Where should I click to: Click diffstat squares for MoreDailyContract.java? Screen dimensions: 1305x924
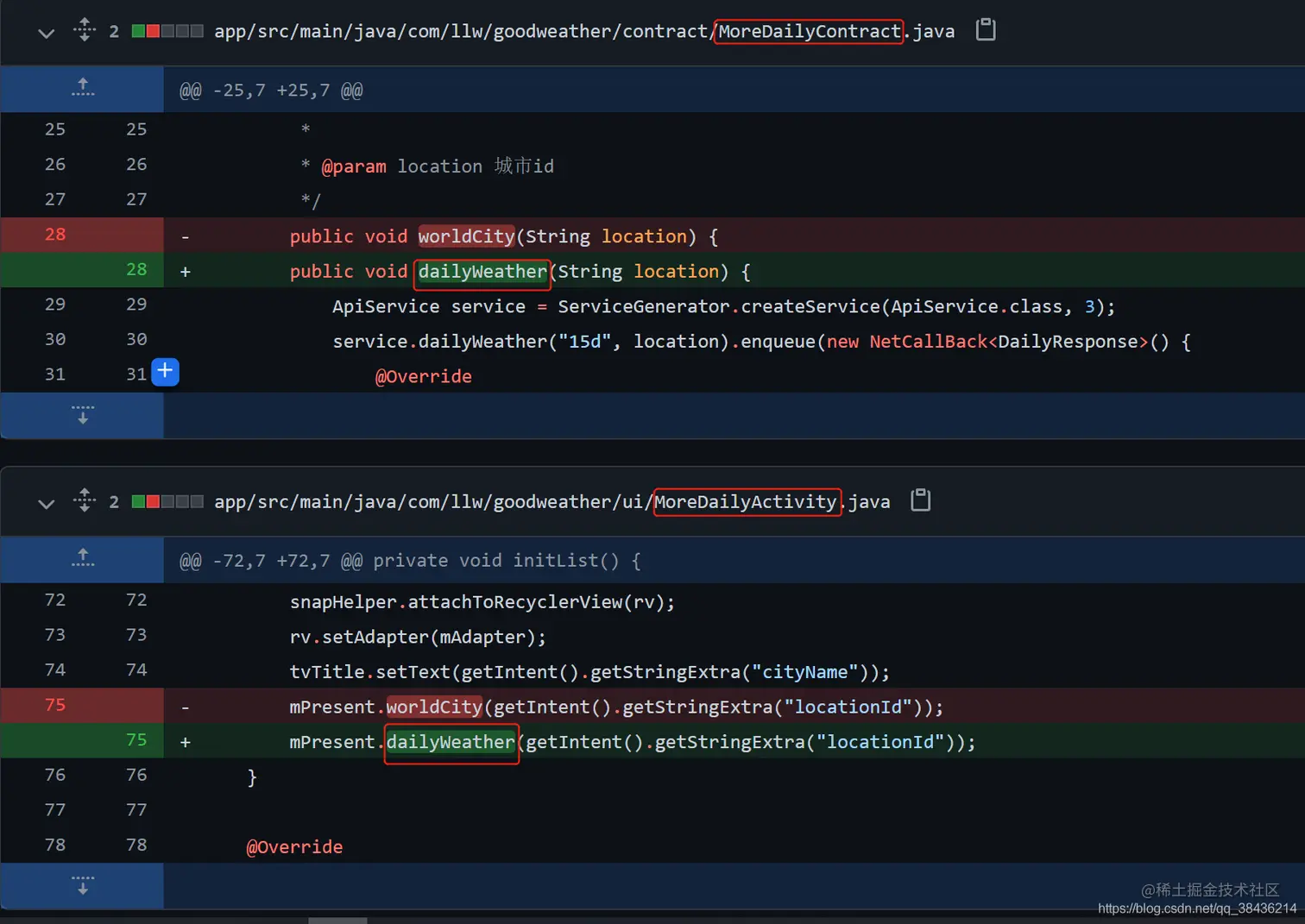click(167, 31)
